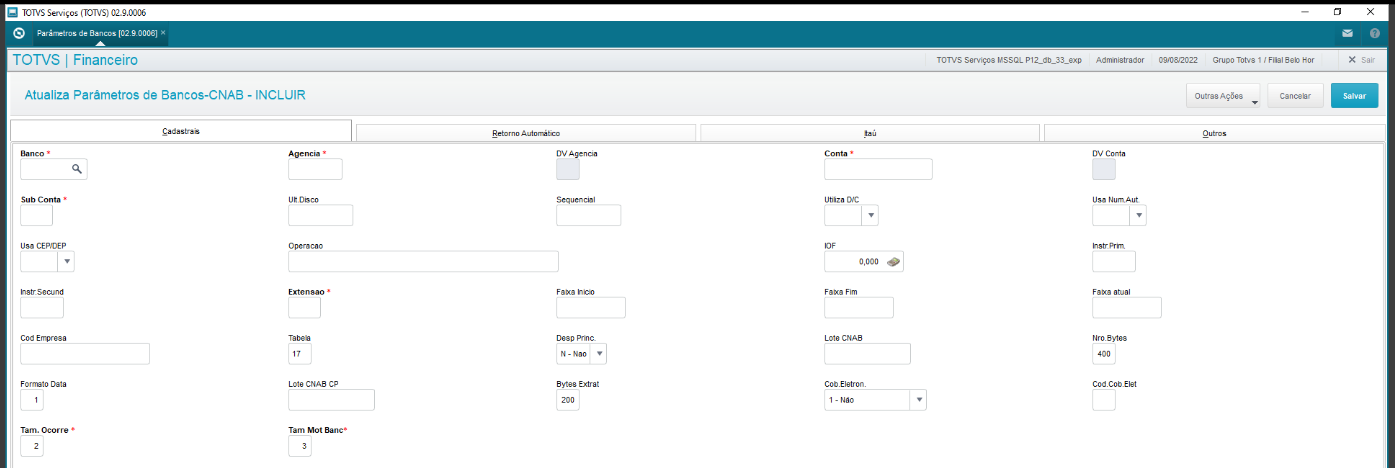
Task: Click the Tabela field containing 17
Action: [300, 354]
